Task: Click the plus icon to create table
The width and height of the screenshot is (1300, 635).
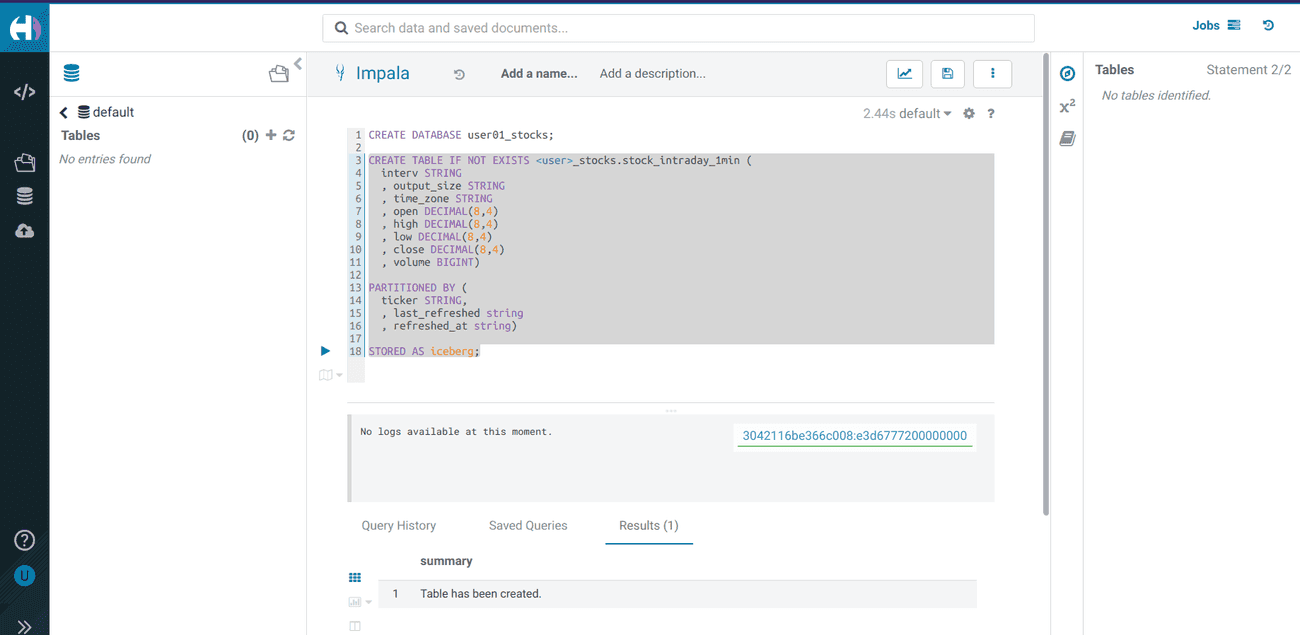Action: click(x=271, y=135)
